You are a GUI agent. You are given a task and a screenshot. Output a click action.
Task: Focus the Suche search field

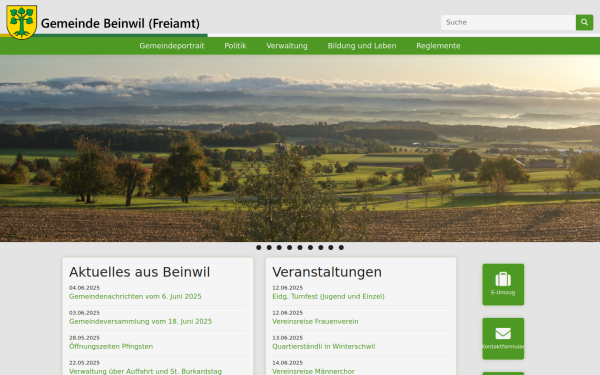coord(508,22)
